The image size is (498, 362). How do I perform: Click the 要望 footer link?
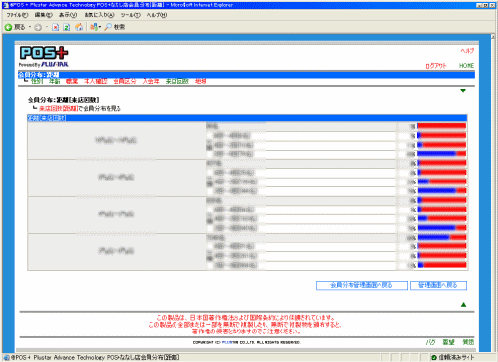coord(448,342)
